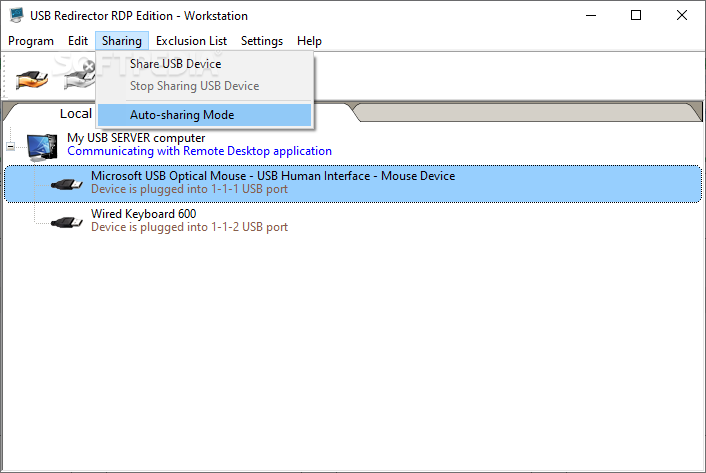The height and width of the screenshot is (473, 706).
Task: Enable Auto-sharing Mode from menu
Action: (204, 115)
